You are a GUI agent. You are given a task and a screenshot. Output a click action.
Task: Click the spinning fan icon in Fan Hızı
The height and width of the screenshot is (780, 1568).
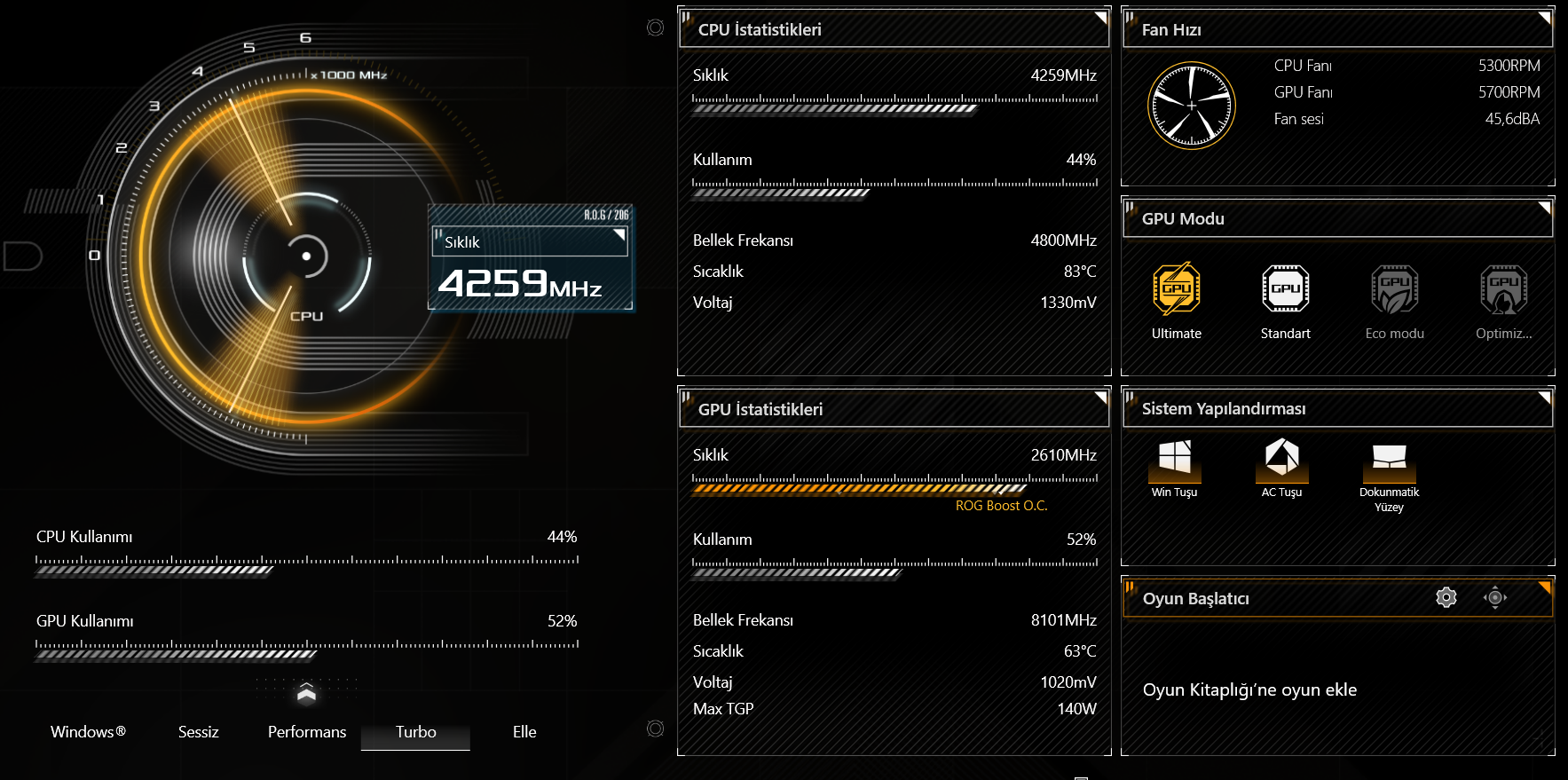(1192, 106)
